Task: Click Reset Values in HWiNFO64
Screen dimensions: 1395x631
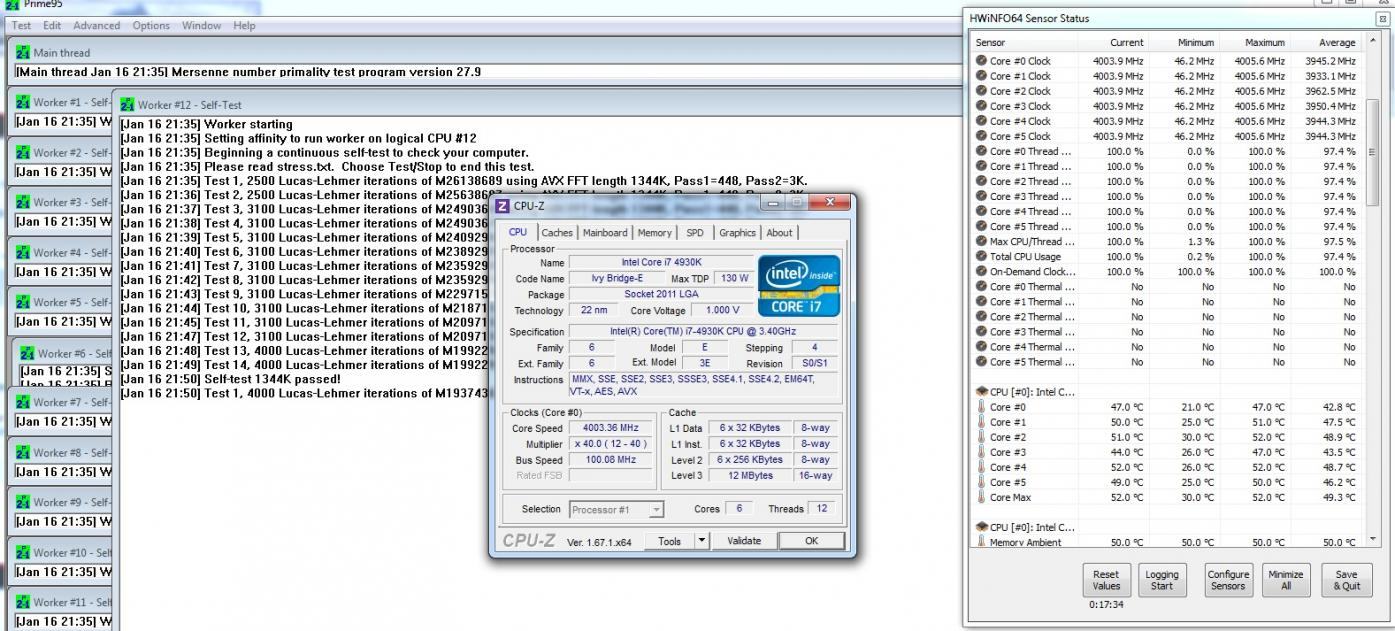Action: pos(1106,581)
